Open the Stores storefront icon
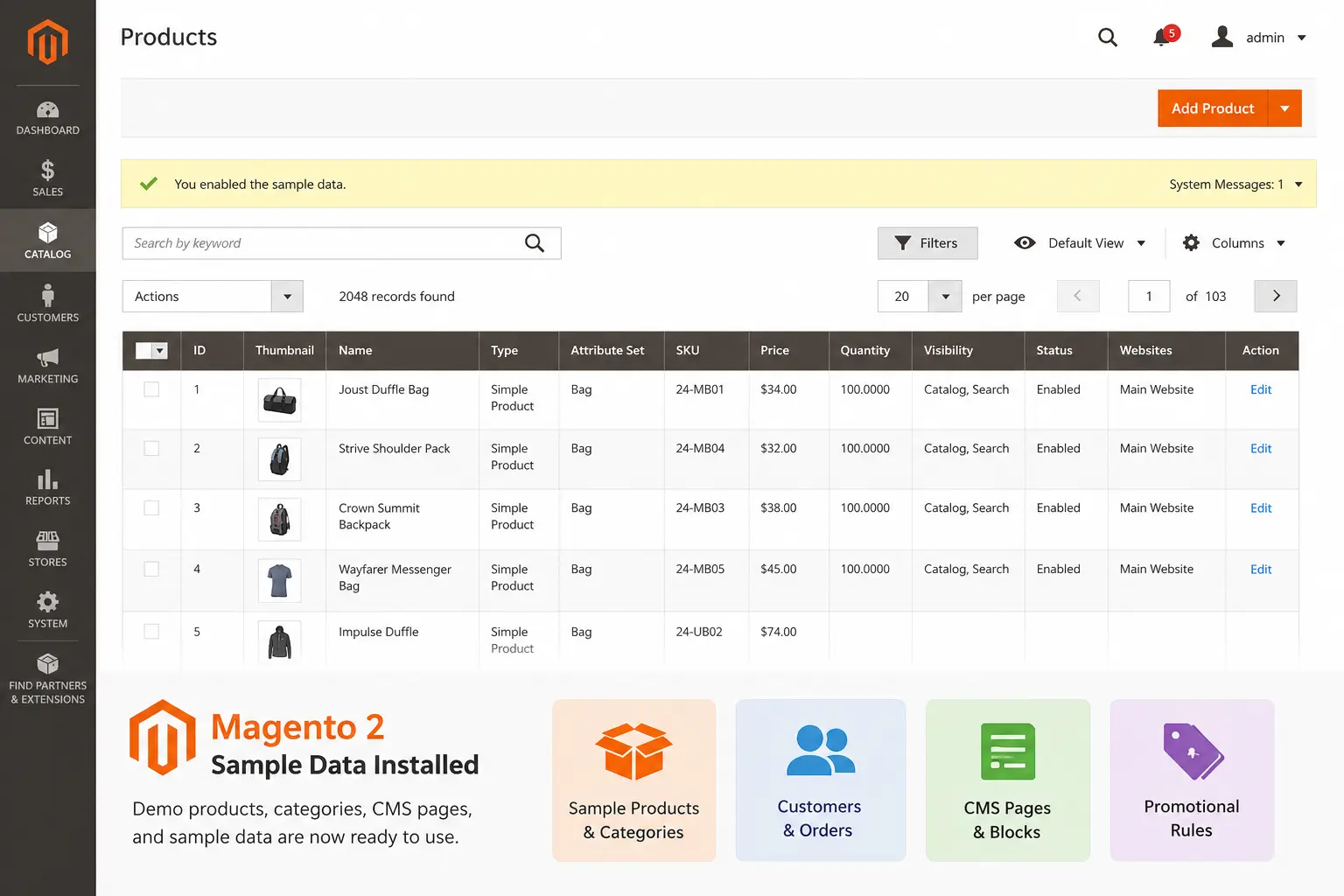 click(47, 541)
